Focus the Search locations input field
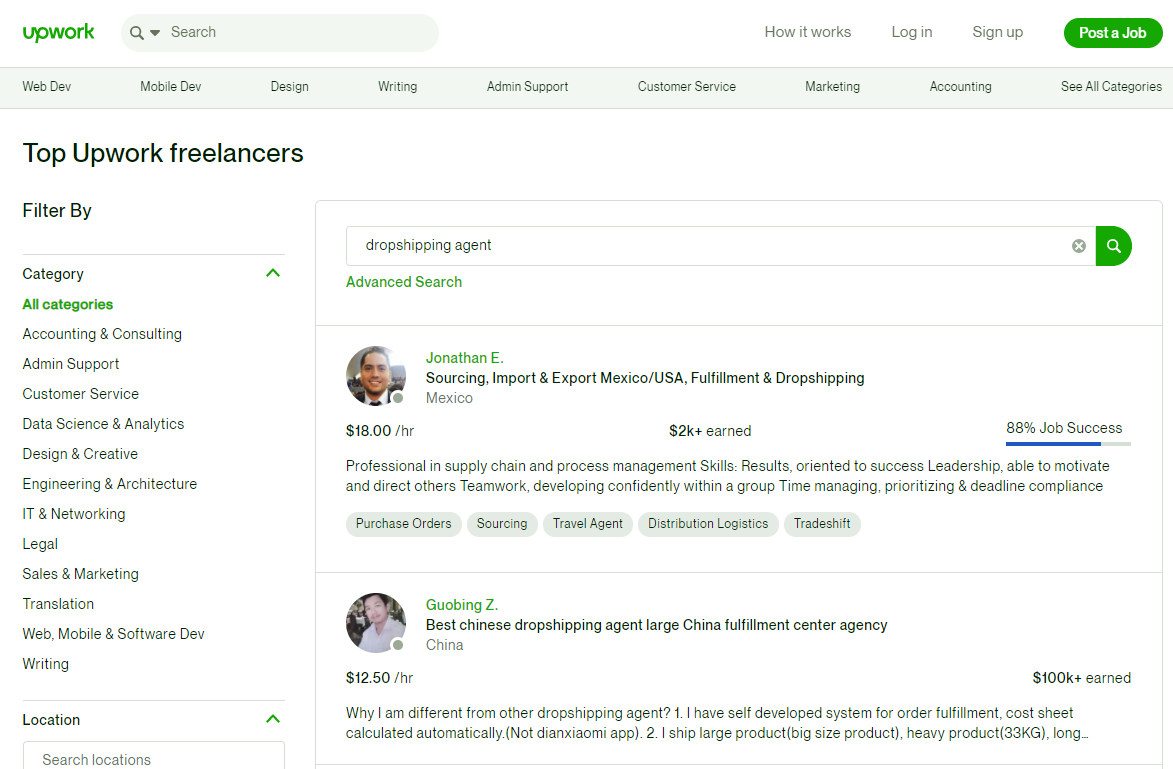 click(x=153, y=758)
